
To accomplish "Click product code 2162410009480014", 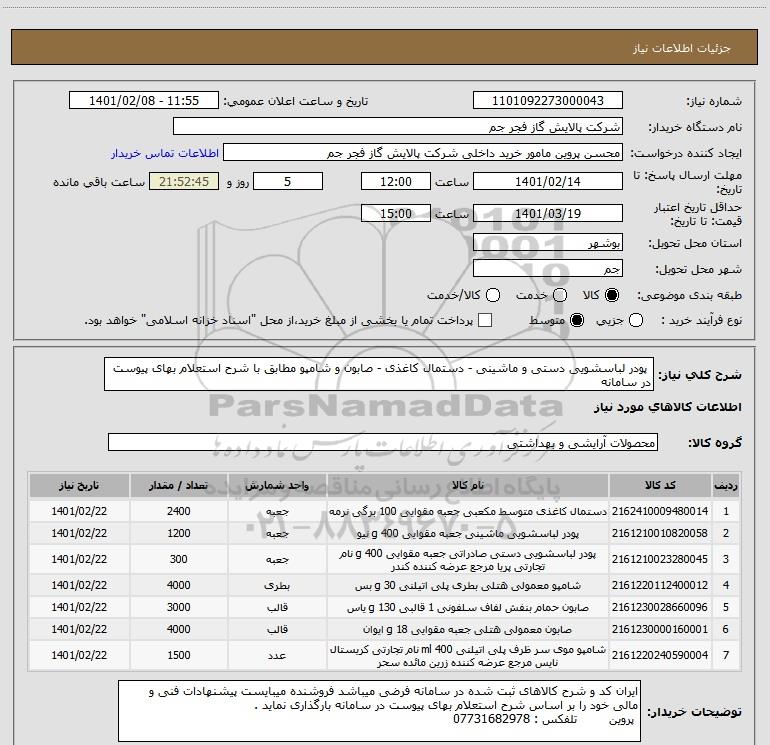I will tap(660, 511).
